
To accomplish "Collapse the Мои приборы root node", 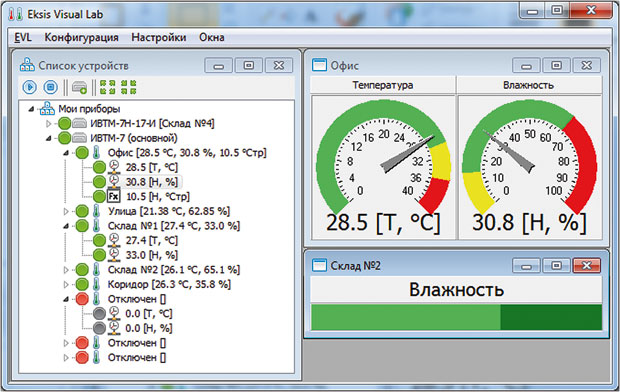I will [31, 109].
